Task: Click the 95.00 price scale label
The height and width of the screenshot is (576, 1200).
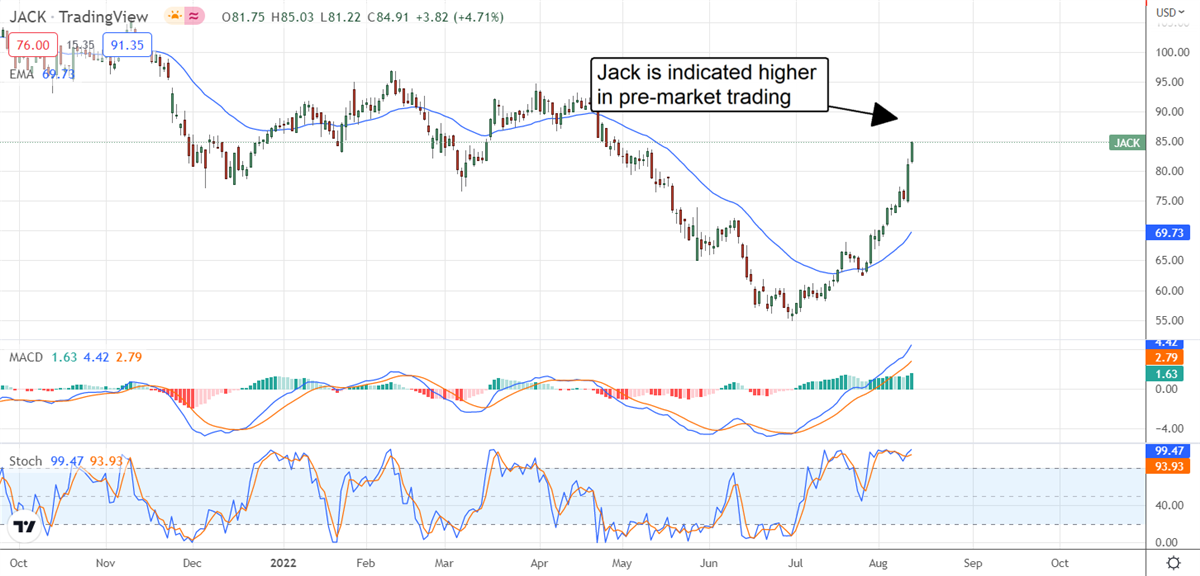Action: 1168,82
